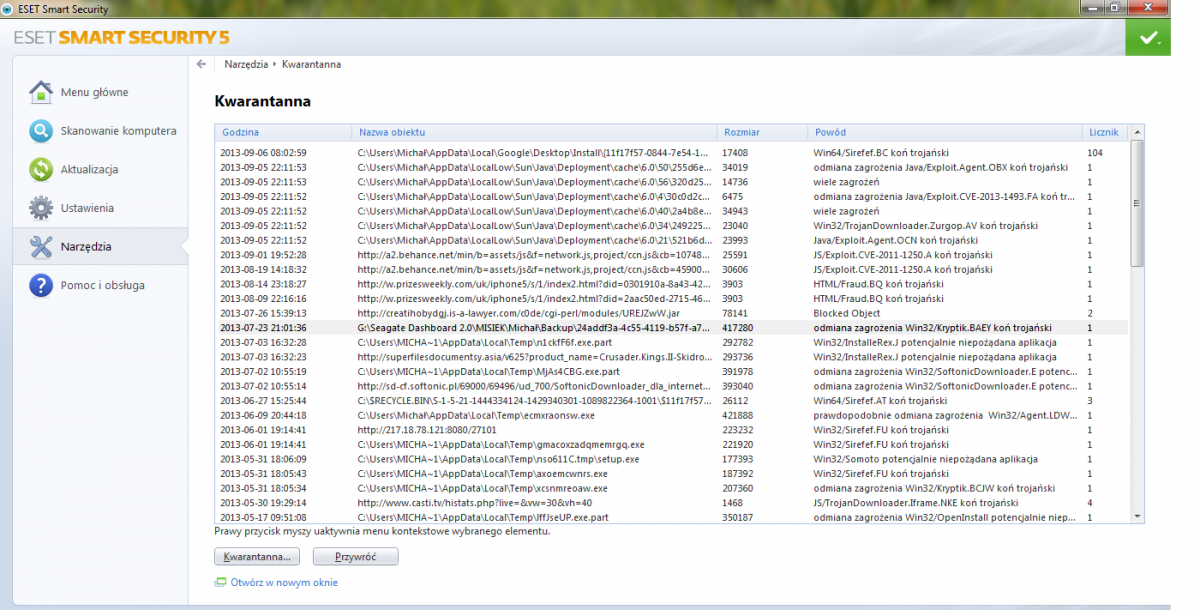Viewport: 1200px width, 610px height.
Task: Select the Win64/Sirefef.AT $RECYCLE.BIN row
Action: tap(672, 401)
